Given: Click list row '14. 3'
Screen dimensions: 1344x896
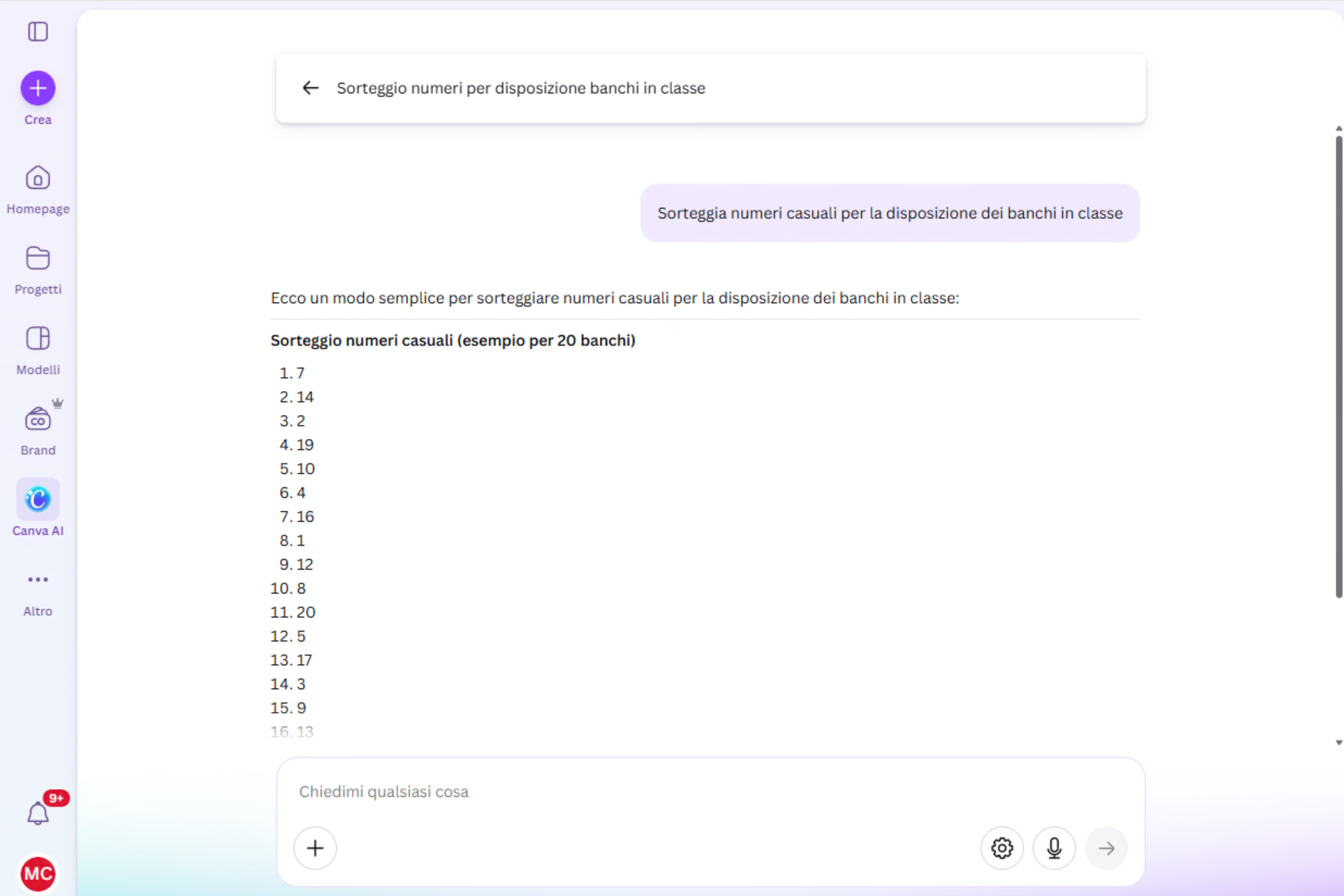Looking at the screenshot, I should point(288,684).
